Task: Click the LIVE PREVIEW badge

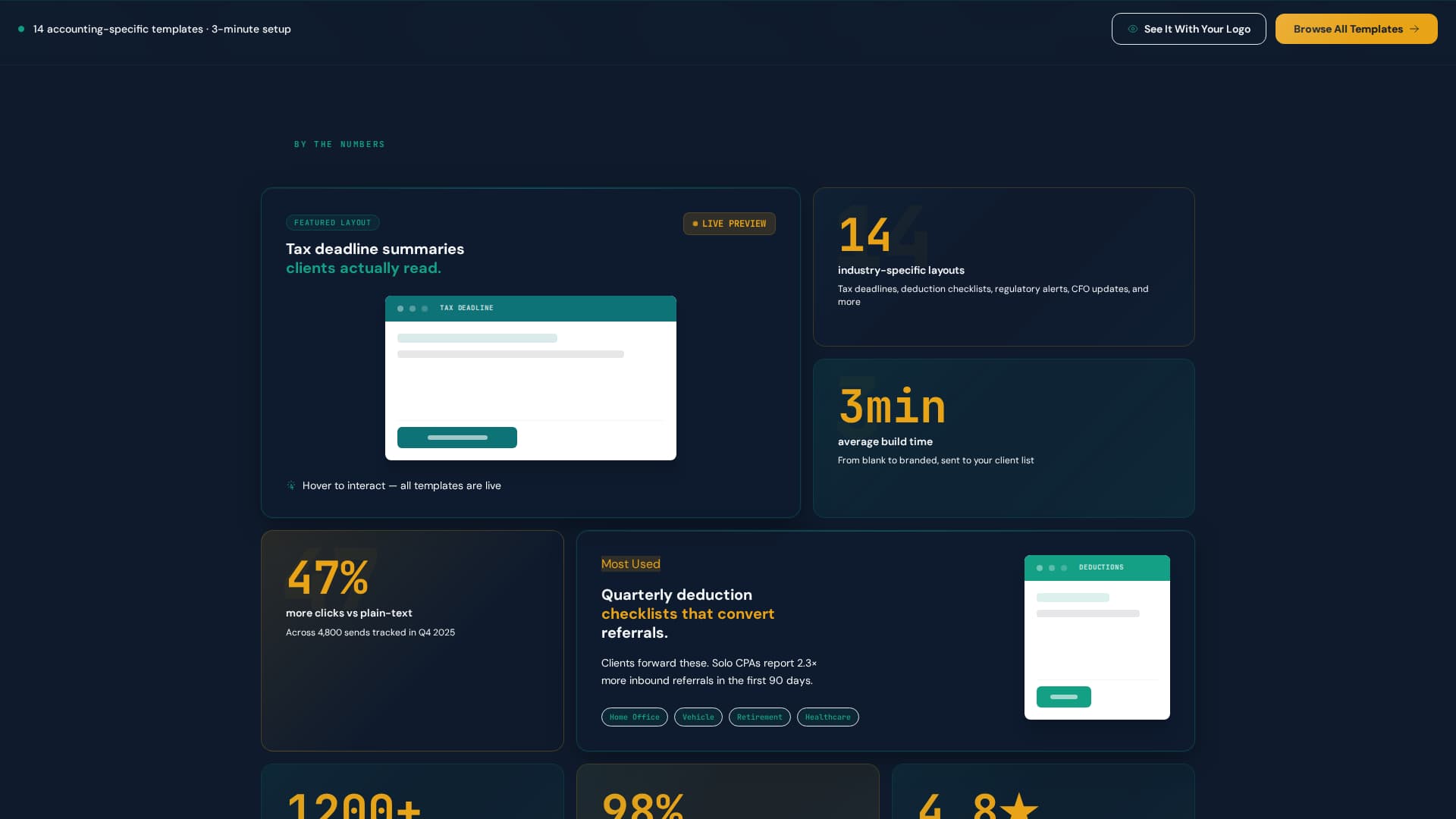Action: (x=729, y=224)
